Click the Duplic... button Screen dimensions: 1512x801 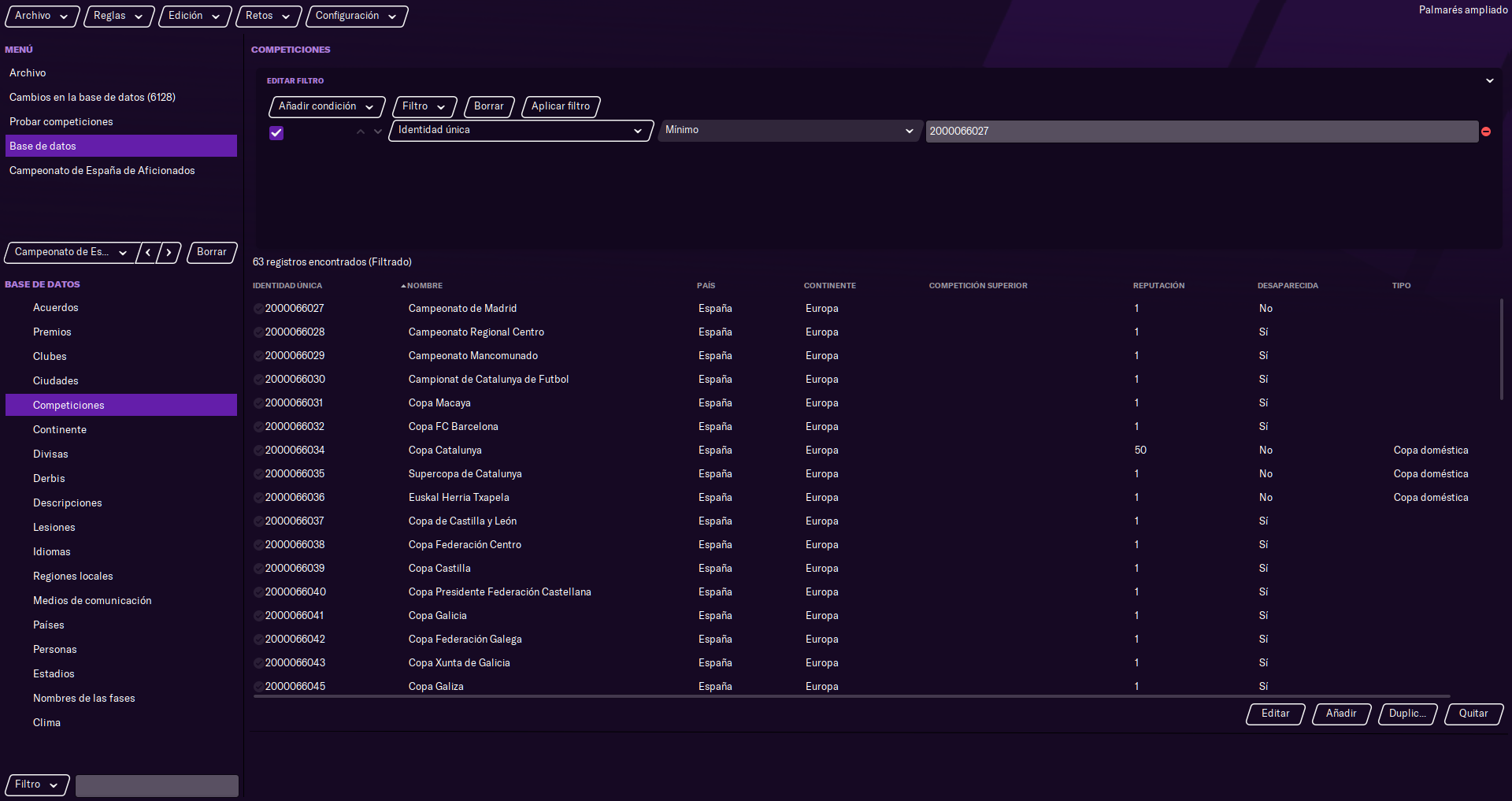(1407, 714)
